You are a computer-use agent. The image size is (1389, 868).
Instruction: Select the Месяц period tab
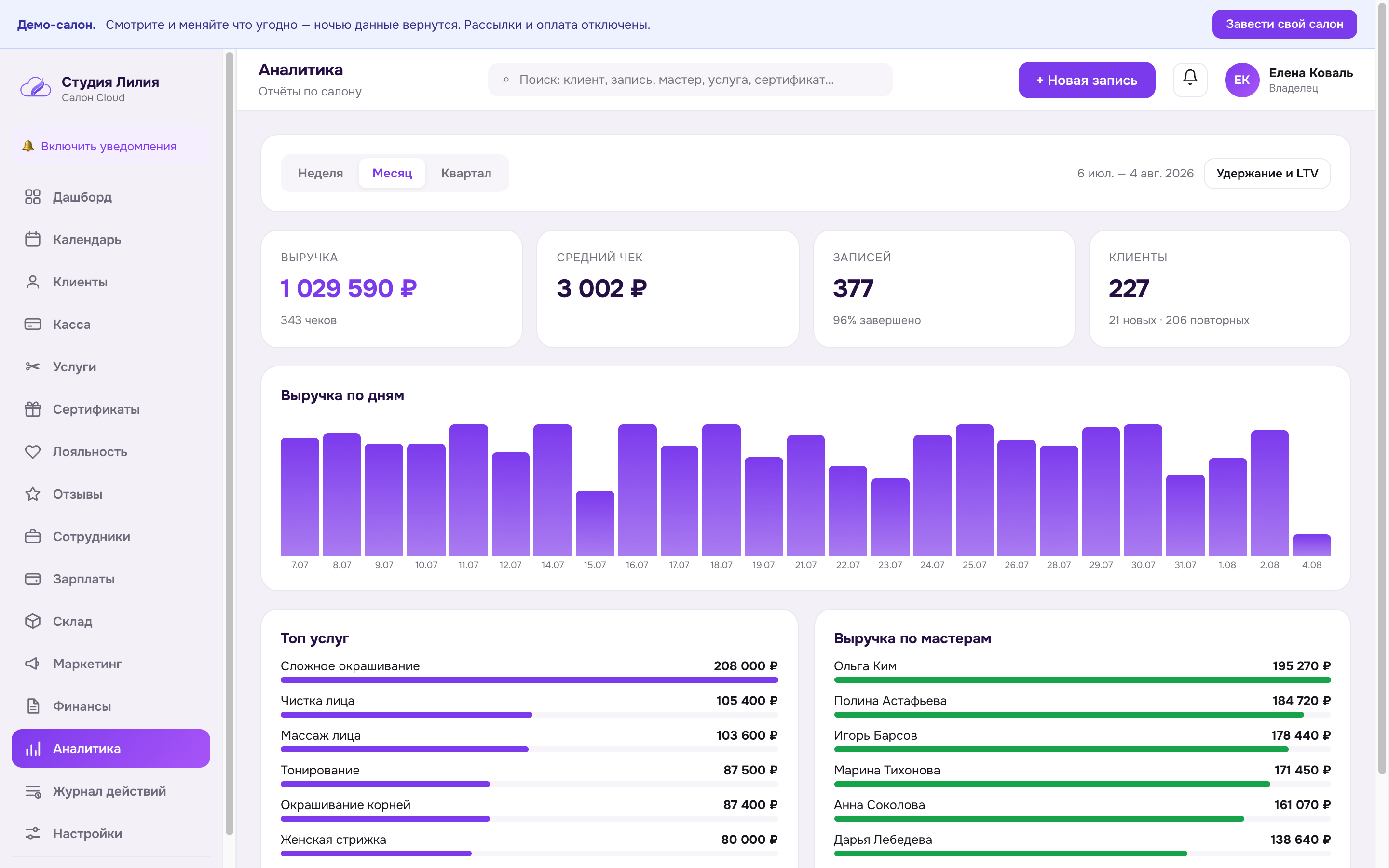[392, 174]
